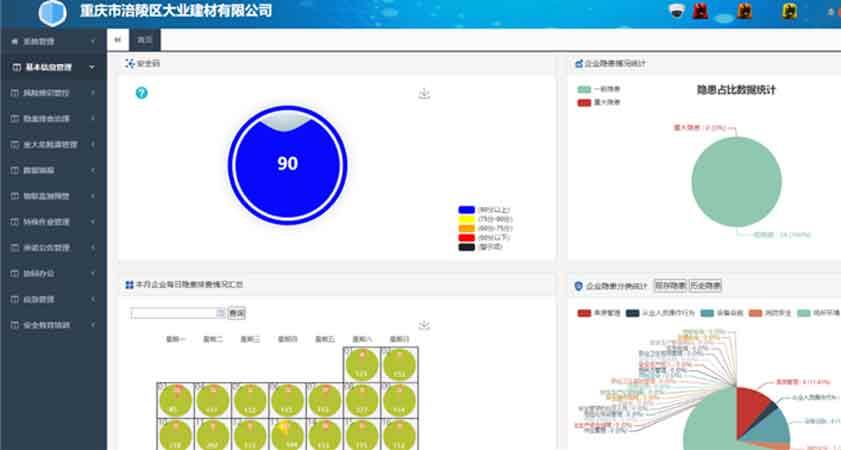Download the safety code gauge chart
The width and height of the screenshot is (841, 450).
pos(424,94)
